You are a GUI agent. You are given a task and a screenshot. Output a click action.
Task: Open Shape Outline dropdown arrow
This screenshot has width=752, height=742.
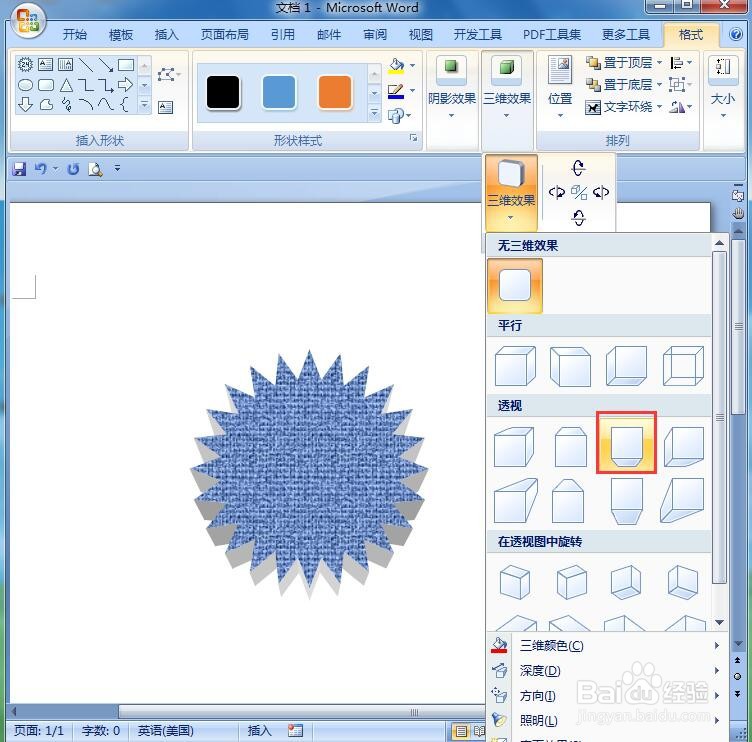coord(412,91)
